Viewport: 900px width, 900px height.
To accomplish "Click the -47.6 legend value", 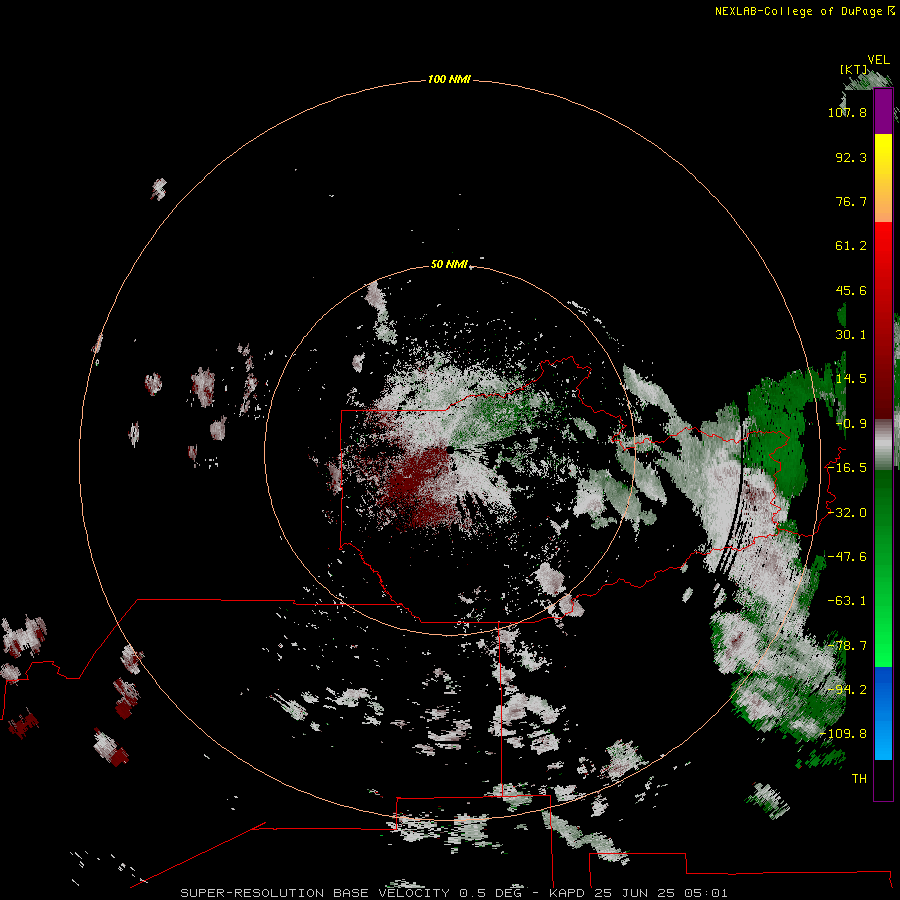I will point(847,557).
